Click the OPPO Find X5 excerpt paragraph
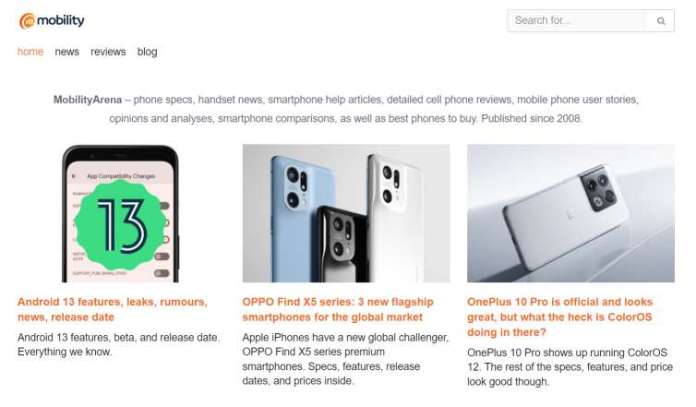This screenshot has width=696, height=407. [x=345, y=359]
